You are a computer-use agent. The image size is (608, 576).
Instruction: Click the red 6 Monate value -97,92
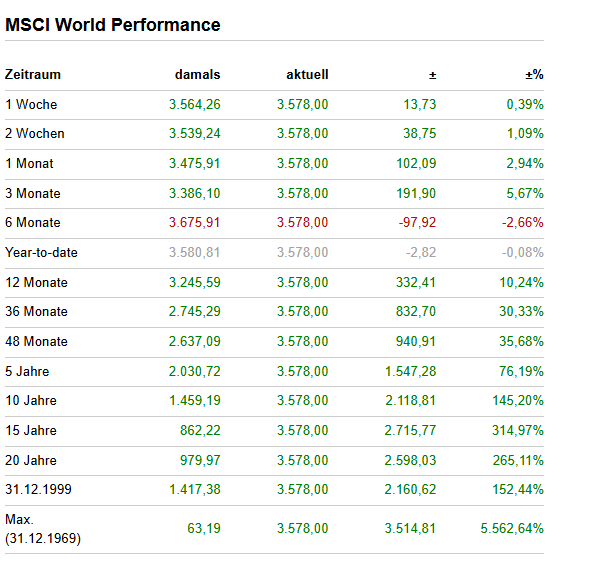(x=414, y=223)
